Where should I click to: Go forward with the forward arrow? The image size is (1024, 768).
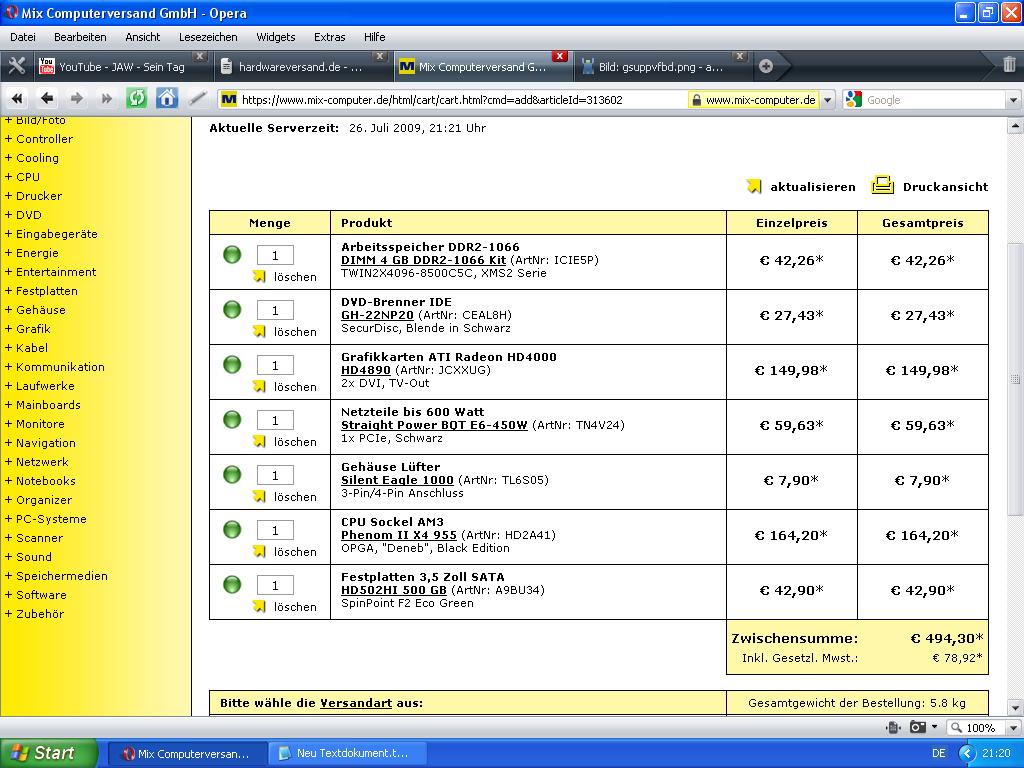coord(76,99)
